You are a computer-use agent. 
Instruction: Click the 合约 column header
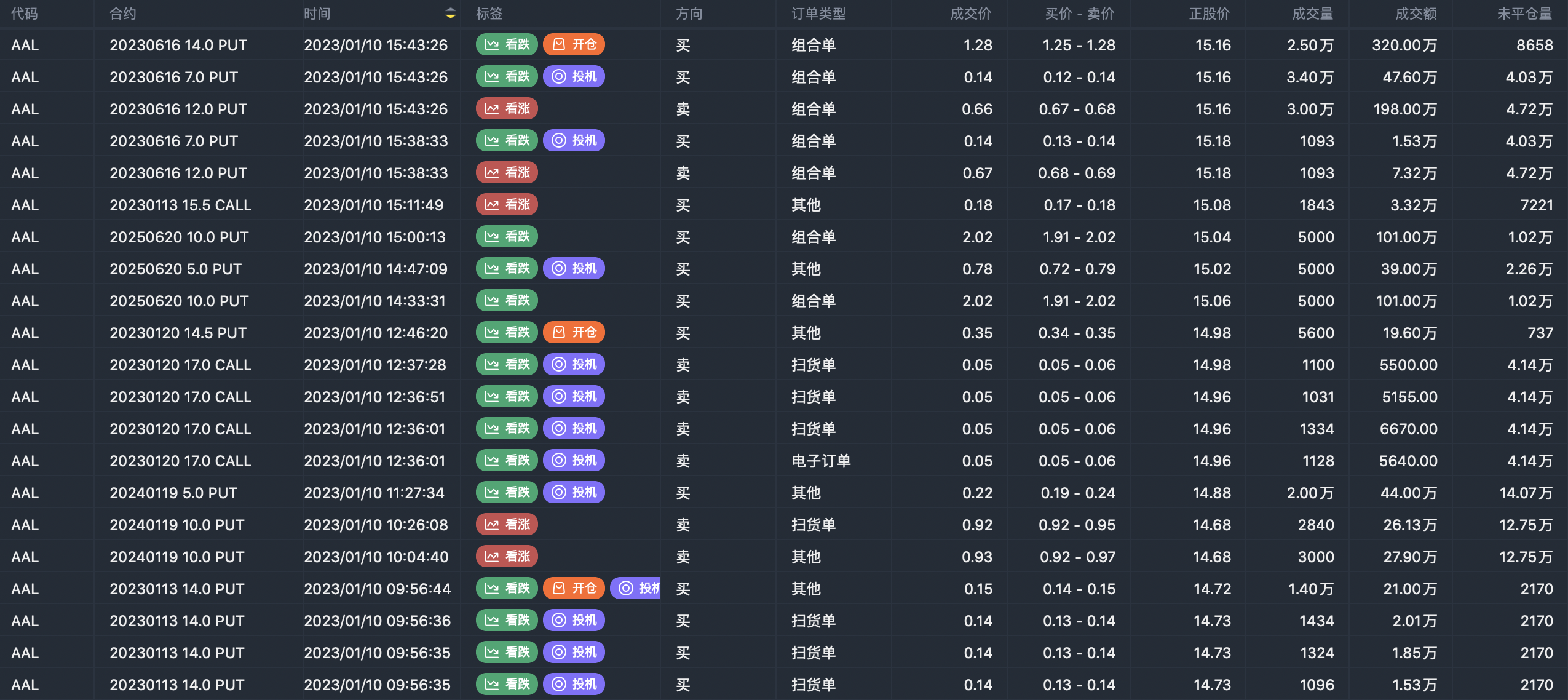123,14
